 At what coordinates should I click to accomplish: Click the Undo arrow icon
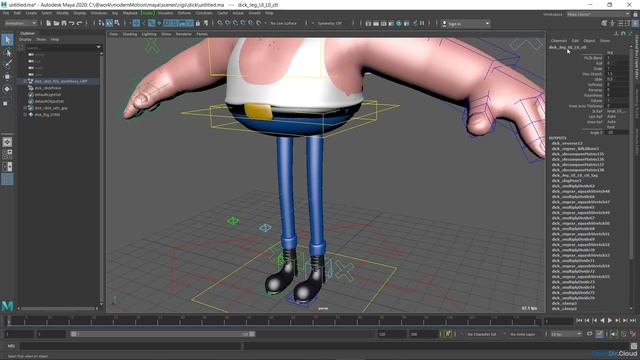point(71,23)
